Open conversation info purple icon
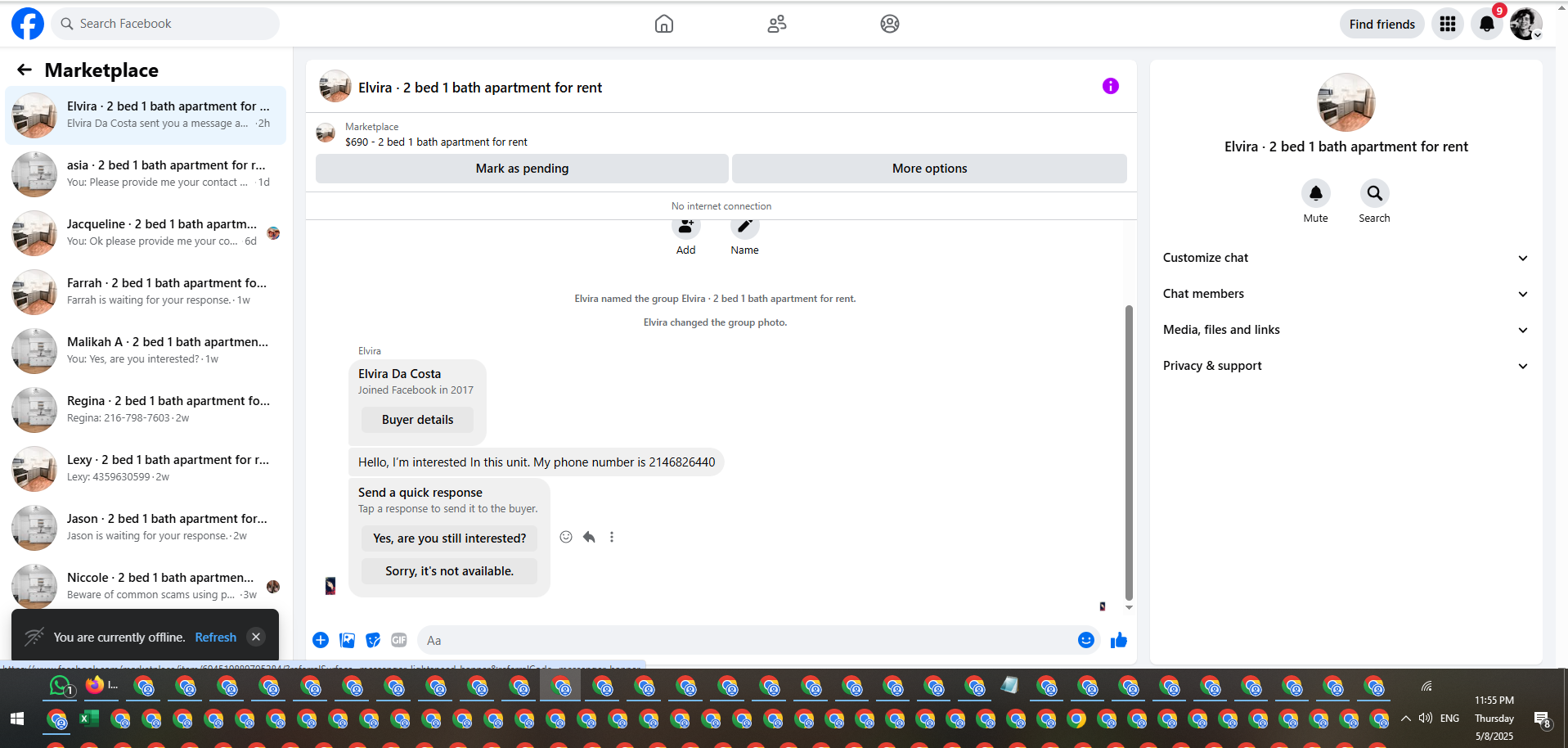The width and height of the screenshot is (1568, 748). point(1110,86)
